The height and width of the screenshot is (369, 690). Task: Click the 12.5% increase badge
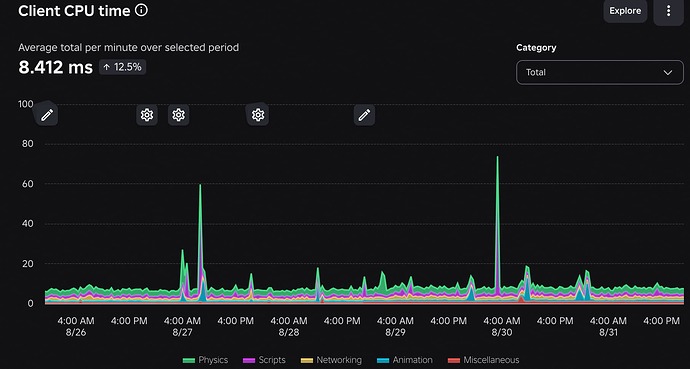pyautogui.click(x=122, y=67)
